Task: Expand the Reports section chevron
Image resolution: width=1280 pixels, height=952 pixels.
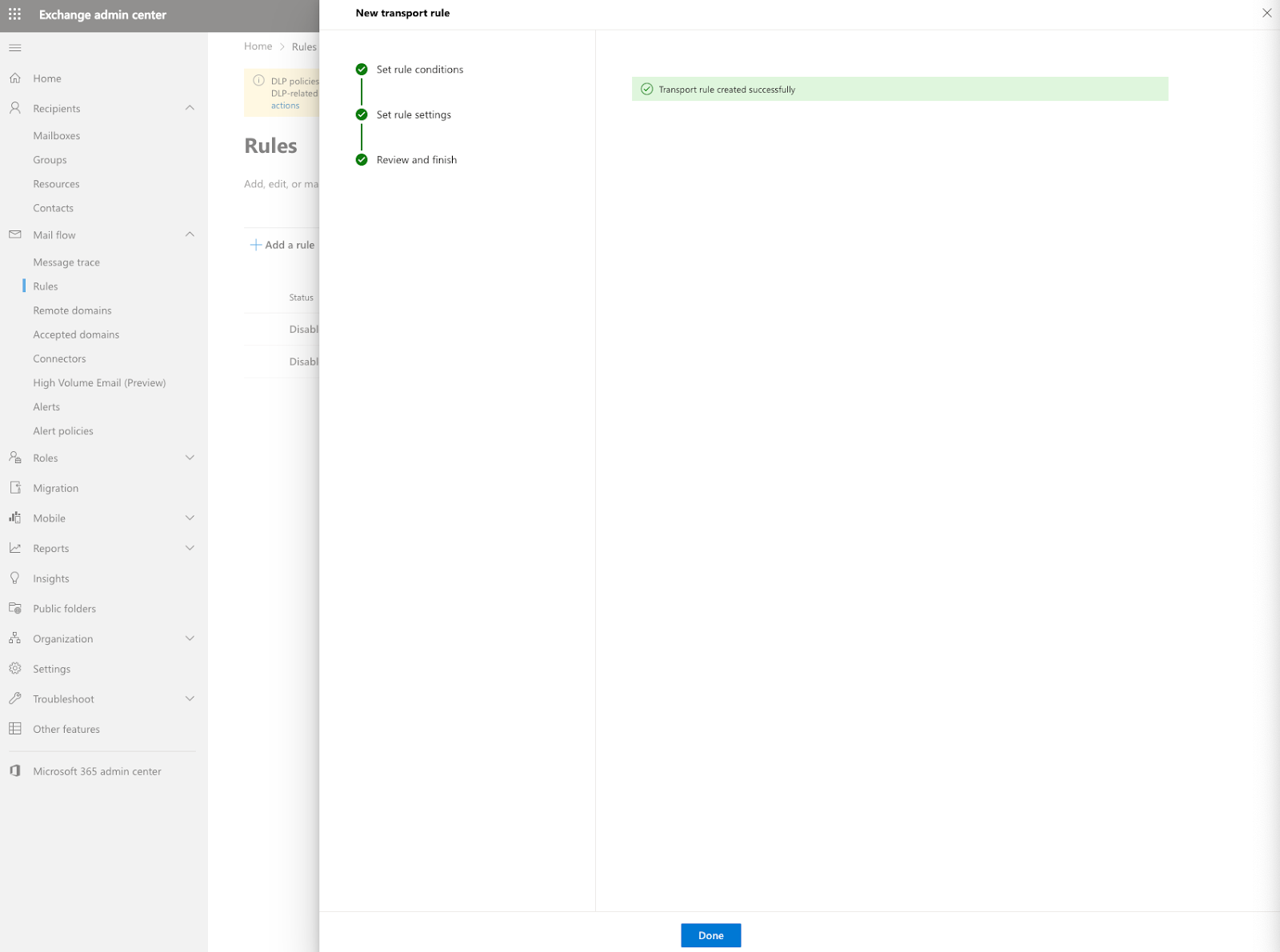Action: [190, 548]
